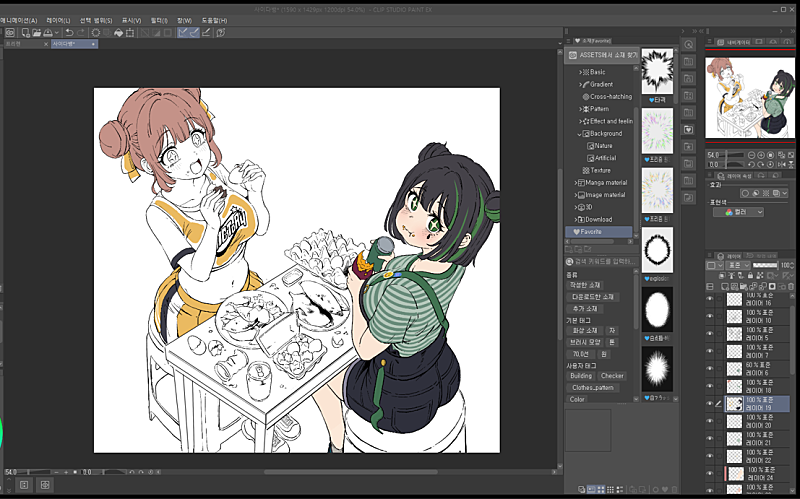Click the Clear (sun-shaped) toolbar icon
Screen dimensions: 800x499
point(95,32)
